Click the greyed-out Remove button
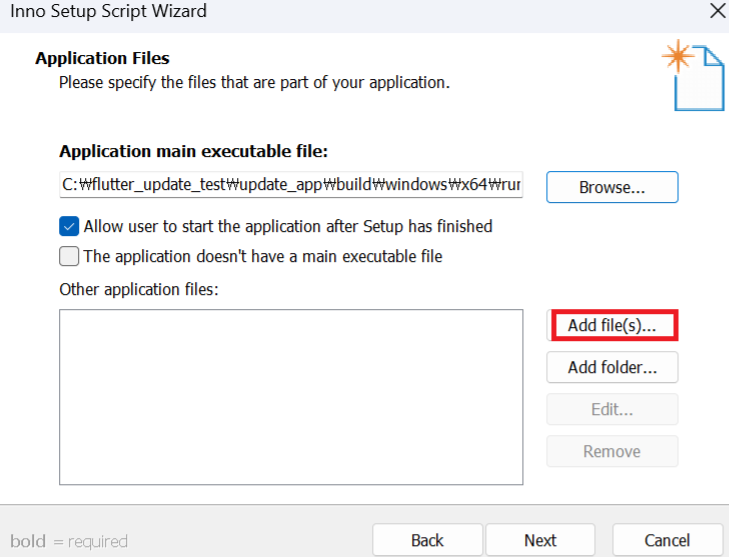The image size is (729, 557). tap(612, 451)
